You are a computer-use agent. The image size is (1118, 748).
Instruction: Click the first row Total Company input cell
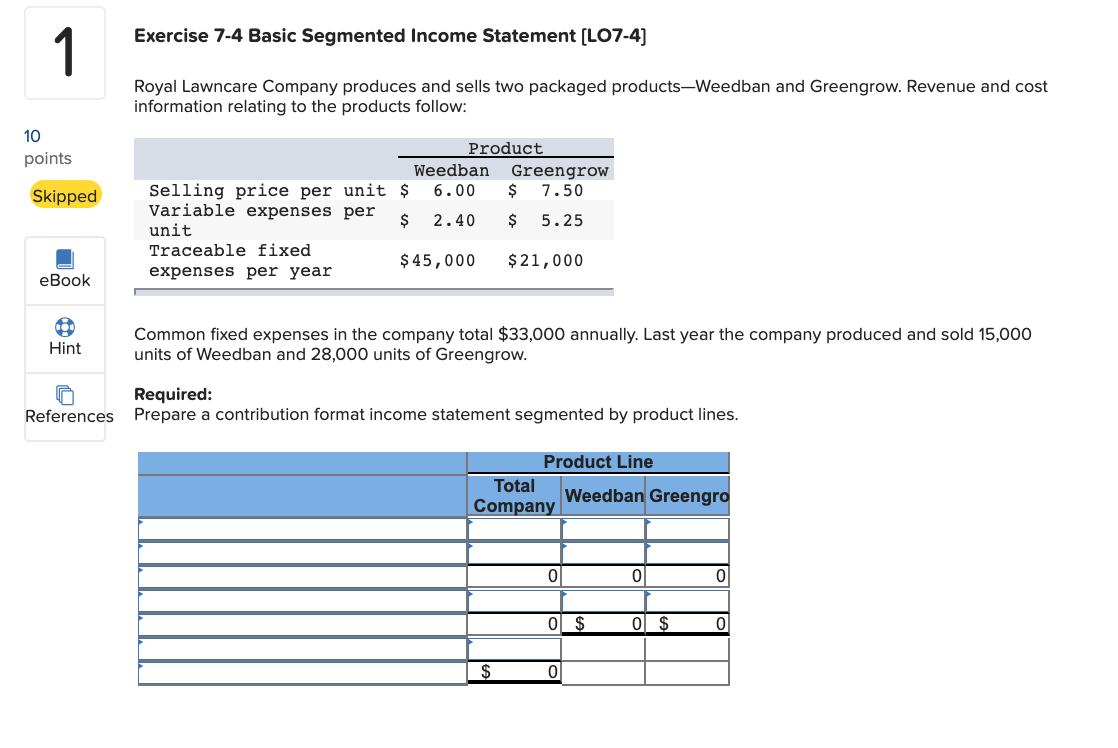(x=514, y=528)
